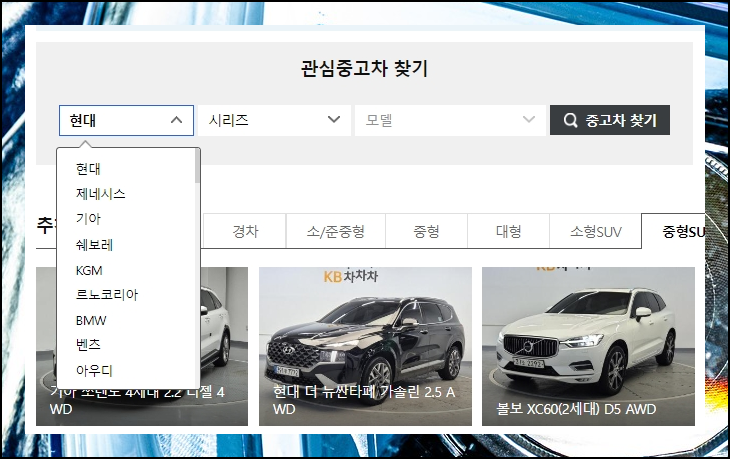This screenshot has height=459, width=730.
Task: Collapse the 현대 manufacturer dropdown
Action: click(x=126, y=121)
